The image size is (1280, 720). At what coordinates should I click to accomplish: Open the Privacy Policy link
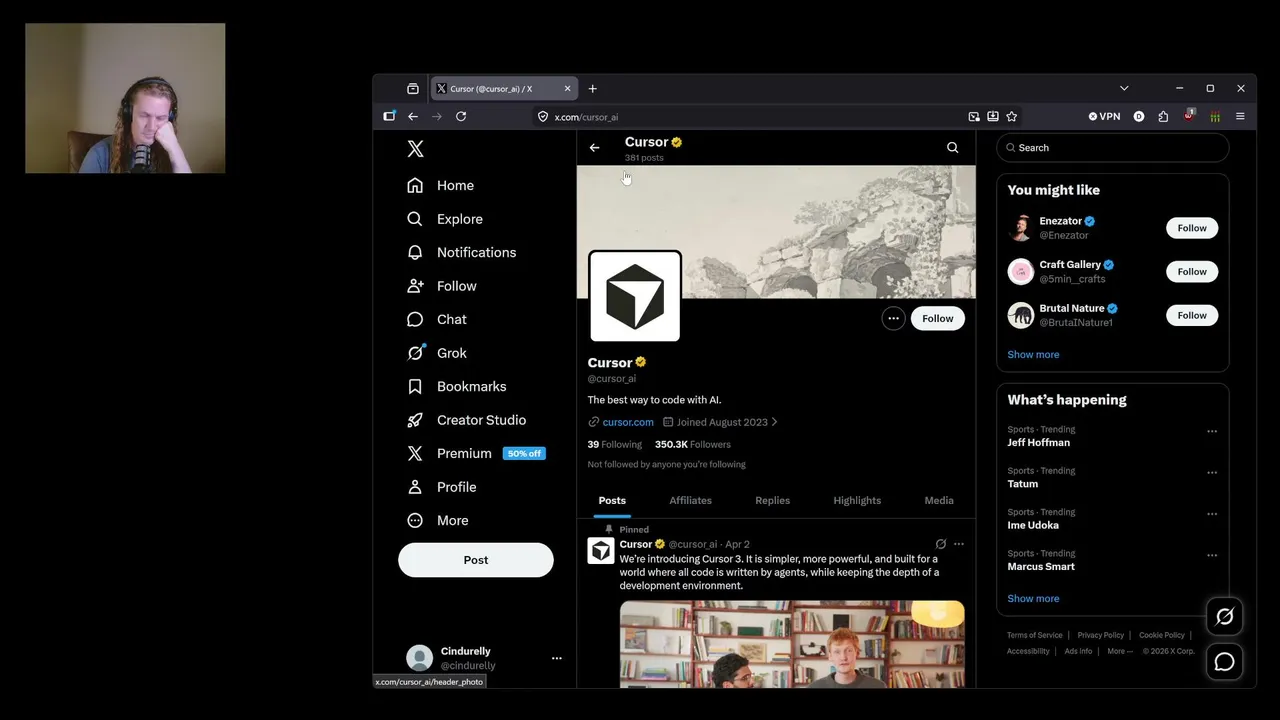[x=1101, y=635]
